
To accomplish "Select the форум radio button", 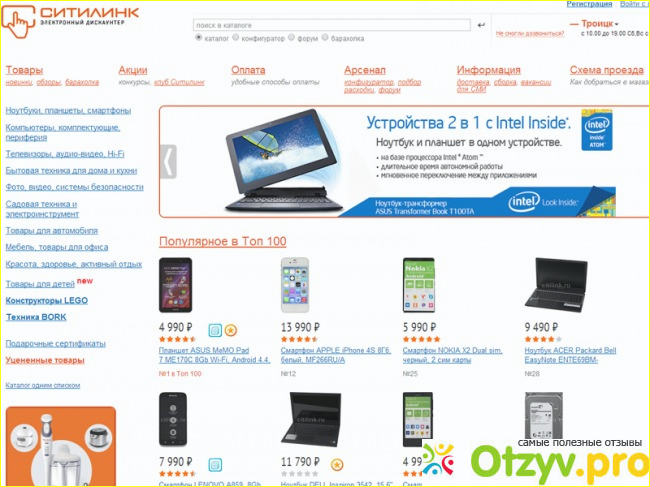I will tap(291, 38).
